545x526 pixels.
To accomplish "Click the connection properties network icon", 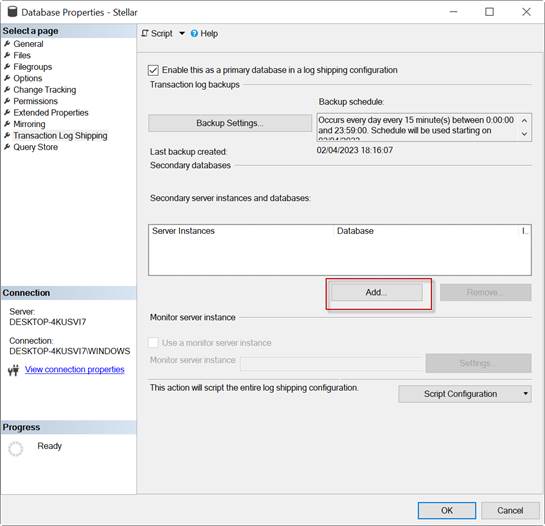I will click(x=14, y=370).
